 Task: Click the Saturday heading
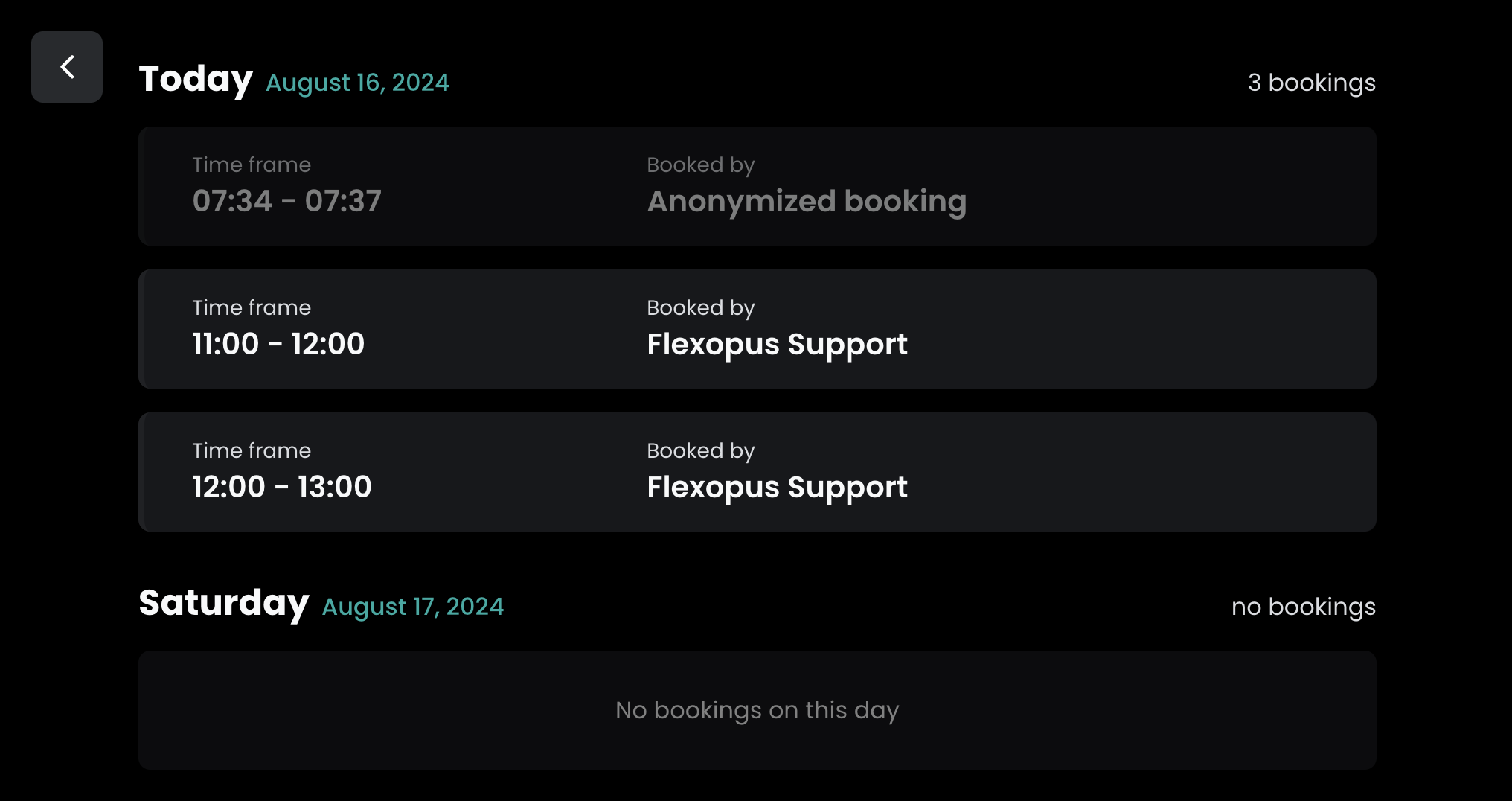pyautogui.click(x=223, y=603)
